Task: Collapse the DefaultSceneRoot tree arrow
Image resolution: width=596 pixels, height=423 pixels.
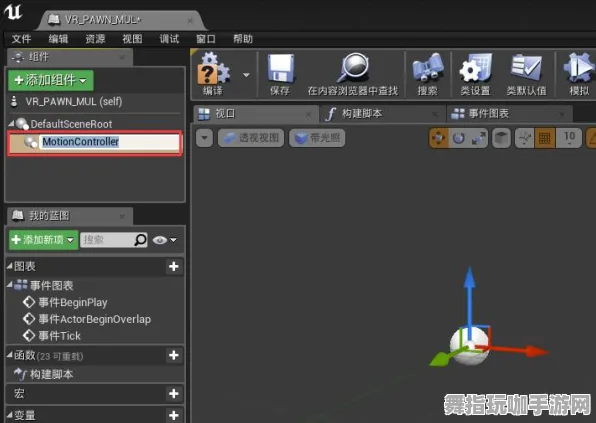Action: coord(11,124)
